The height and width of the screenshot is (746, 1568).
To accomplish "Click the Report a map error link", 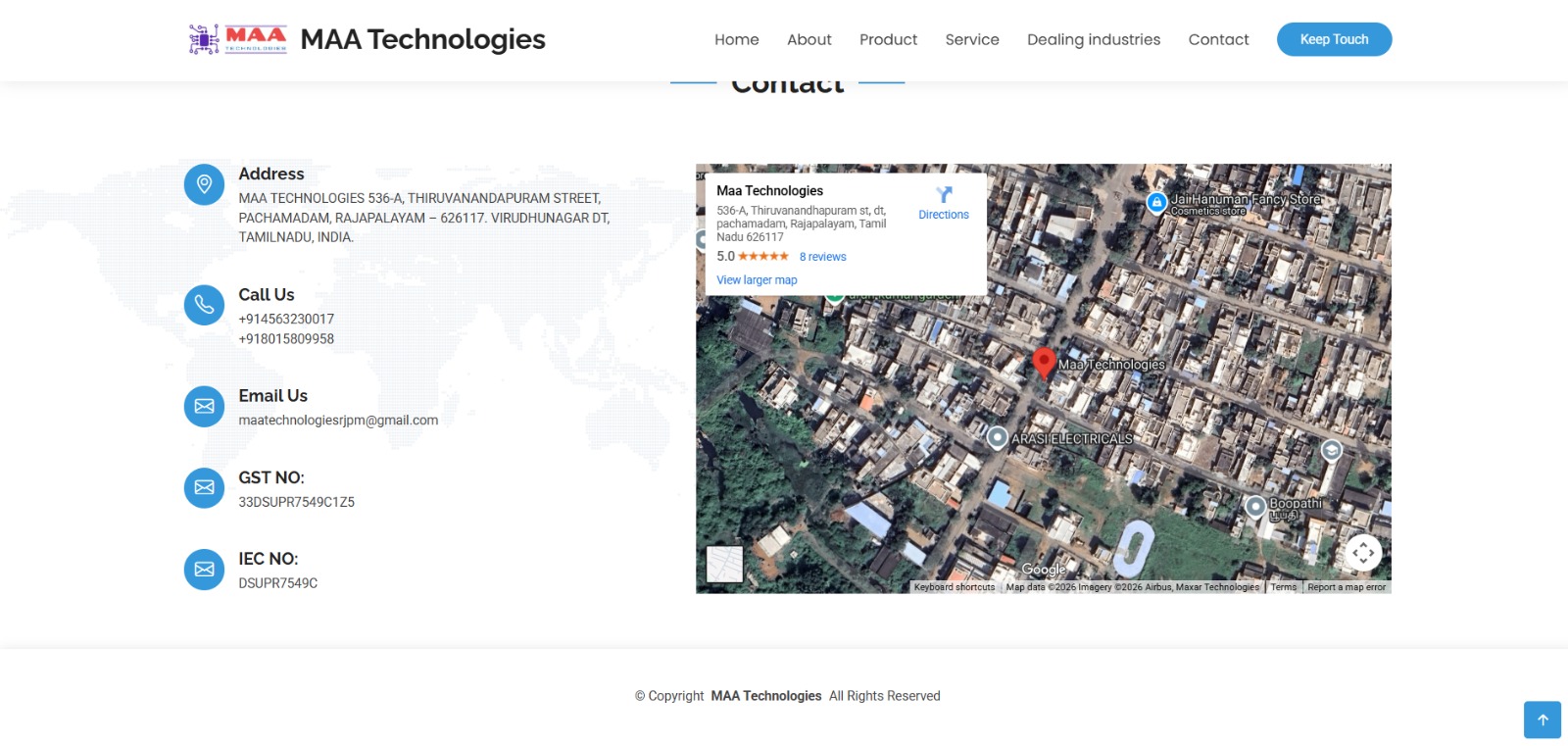I will click(1346, 587).
